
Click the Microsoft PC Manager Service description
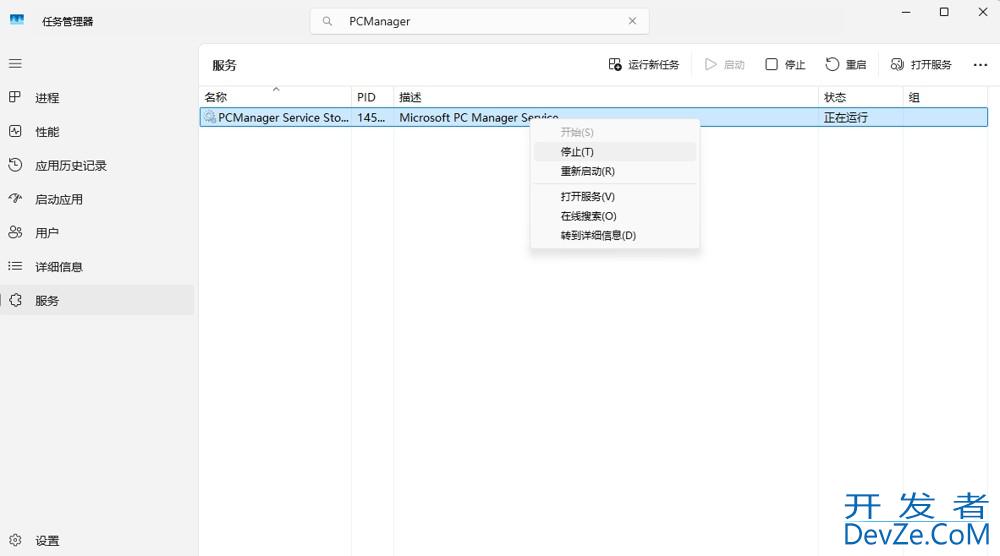[x=478, y=117]
